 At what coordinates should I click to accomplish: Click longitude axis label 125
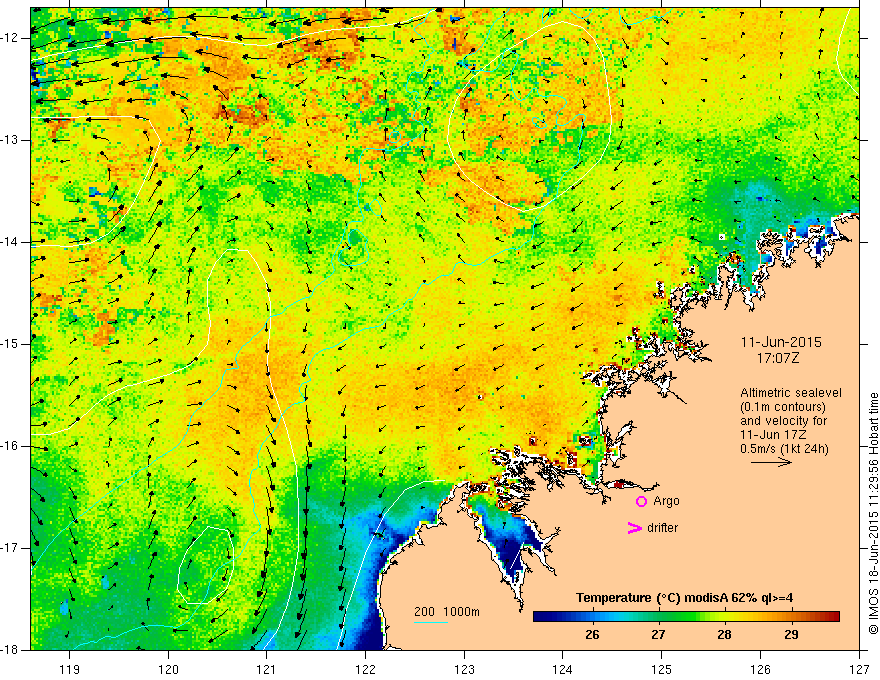point(662,669)
